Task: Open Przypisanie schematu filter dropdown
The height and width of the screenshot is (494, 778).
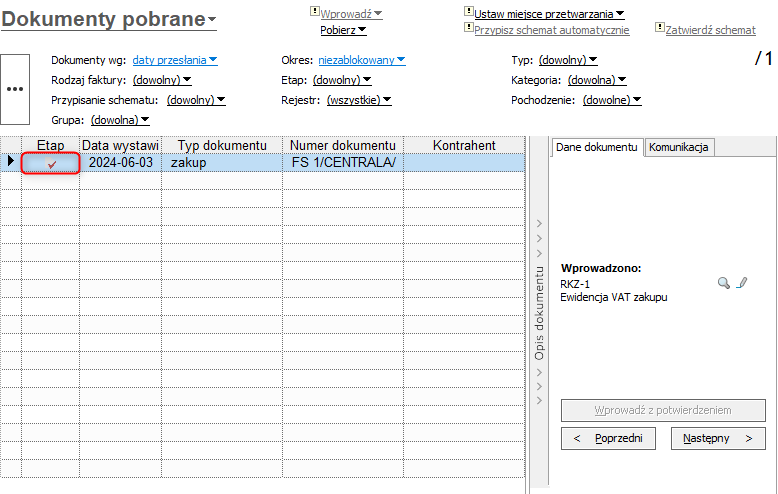Action: point(196,100)
